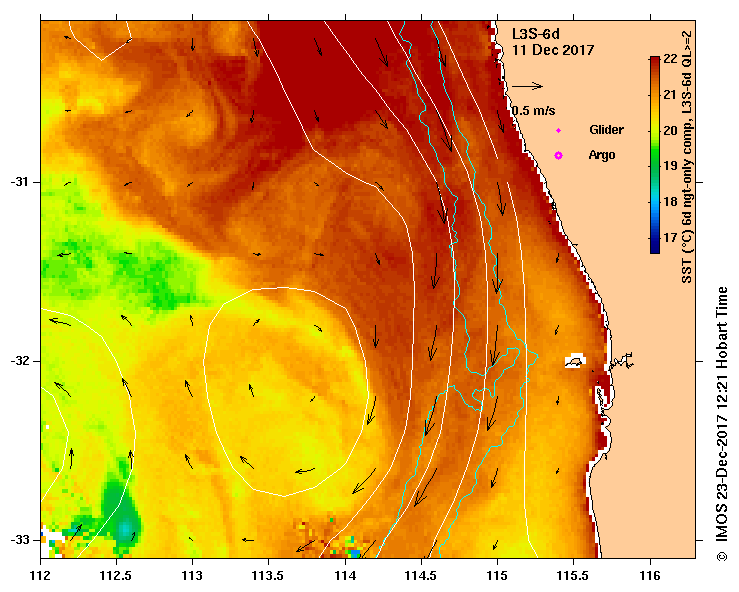This screenshot has width=739, height=592.
Task: Click the magenta Glider legend marker
Action: pos(558,131)
